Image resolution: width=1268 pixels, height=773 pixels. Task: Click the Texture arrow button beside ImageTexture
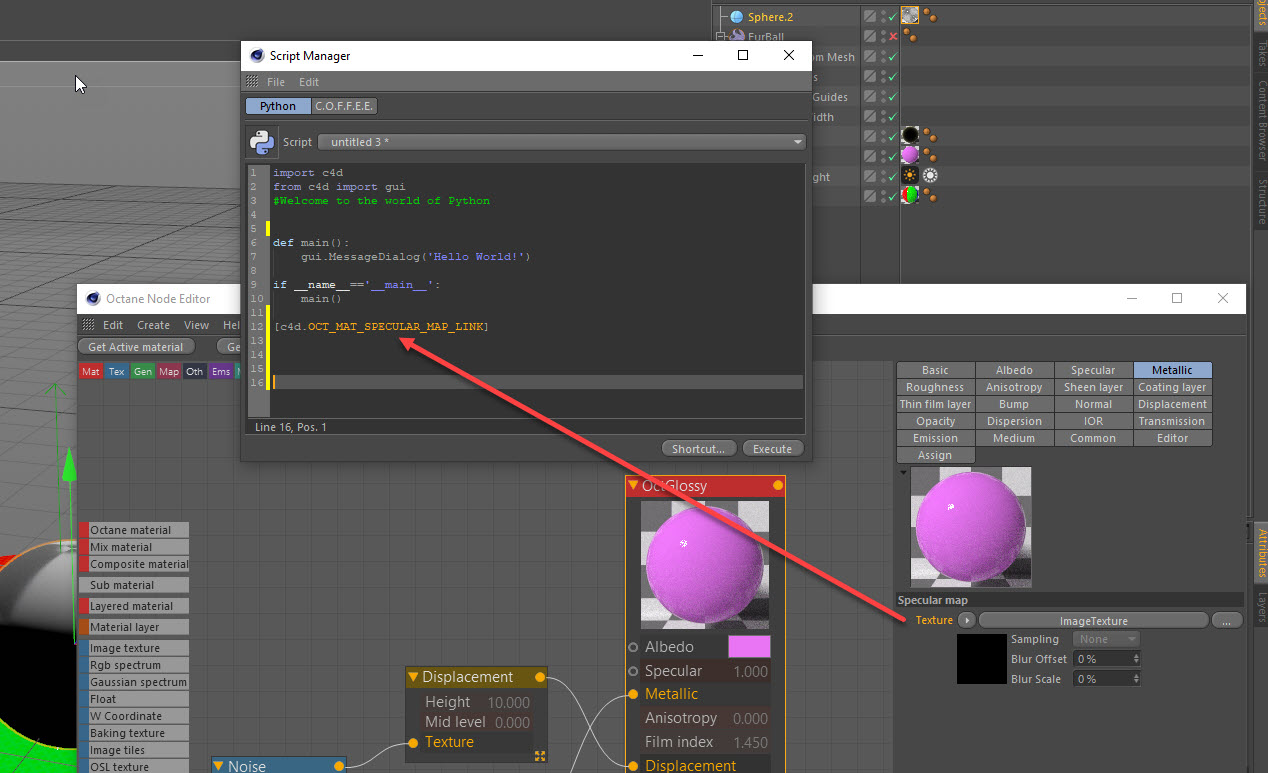966,620
